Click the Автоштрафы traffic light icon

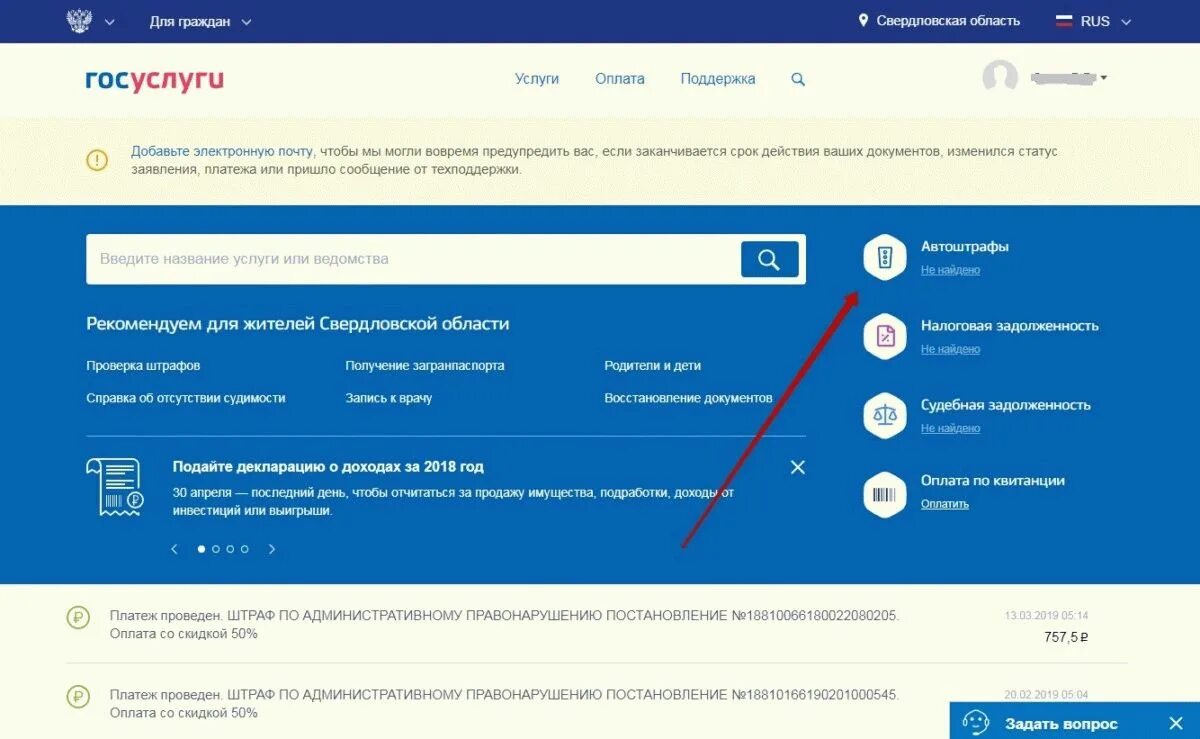pos(885,258)
